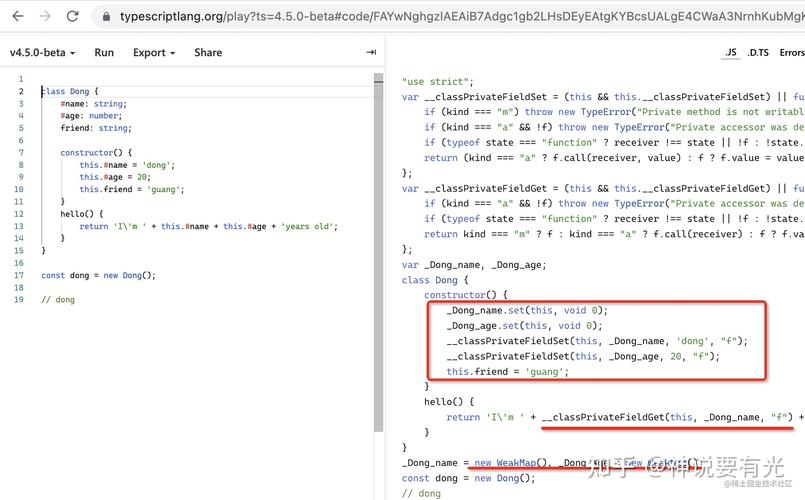
Task: Collapse the sidebar with arrow icon
Action: (371, 52)
